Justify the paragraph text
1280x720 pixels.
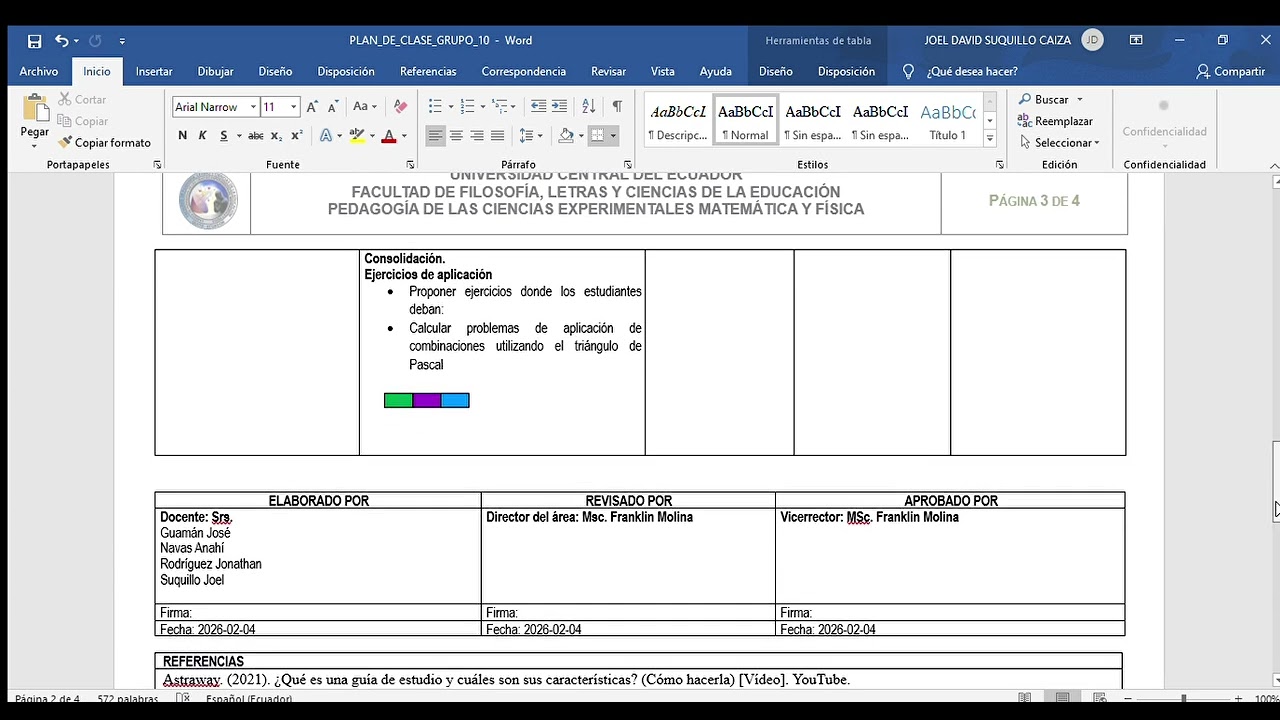pos(497,136)
